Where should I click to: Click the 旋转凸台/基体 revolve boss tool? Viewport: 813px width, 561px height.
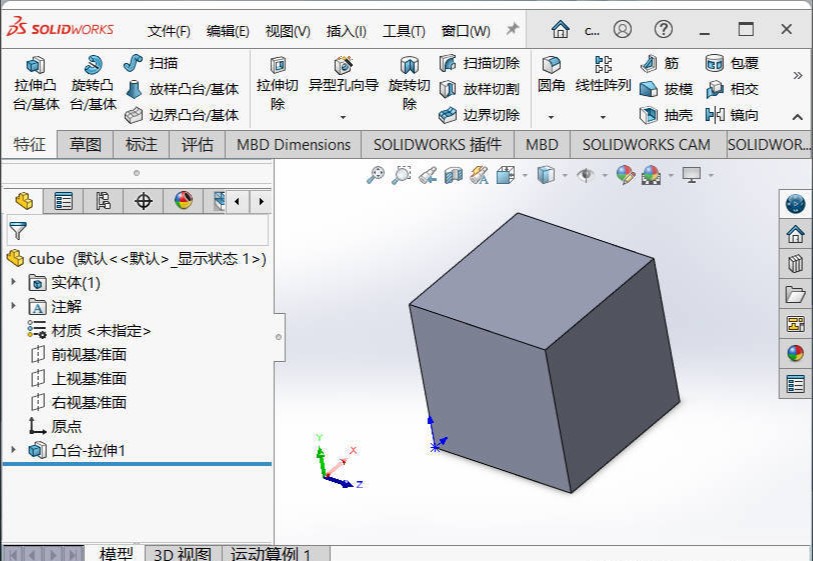(93, 82)
